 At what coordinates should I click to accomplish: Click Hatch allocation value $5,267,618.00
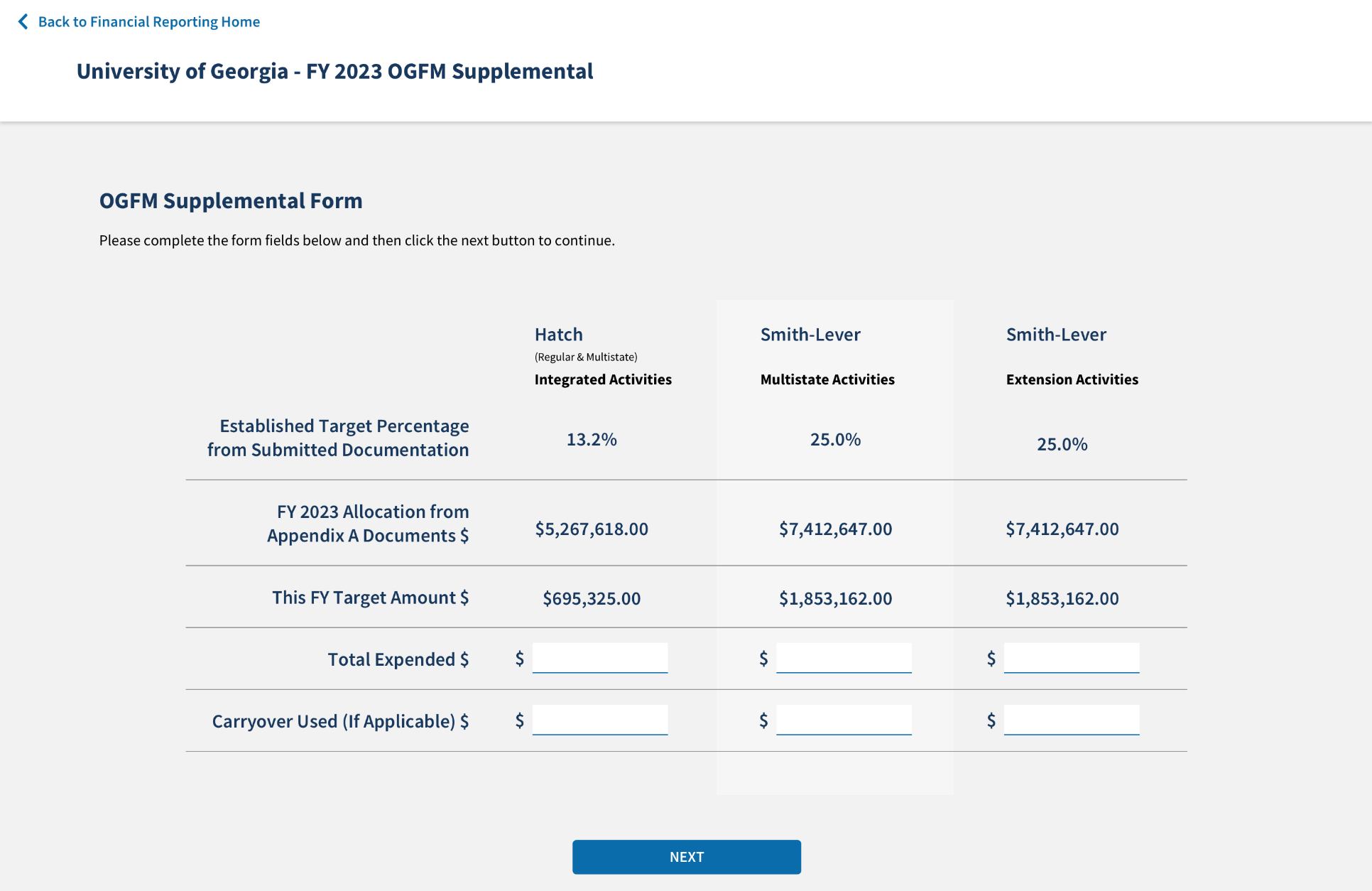[x=591, y=529]
